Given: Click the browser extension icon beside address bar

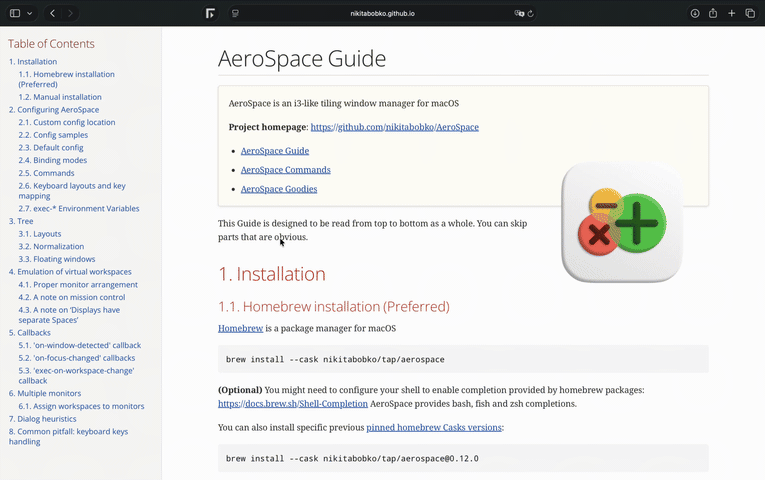Looking at the screenshot, I should [x=210, y=13].
